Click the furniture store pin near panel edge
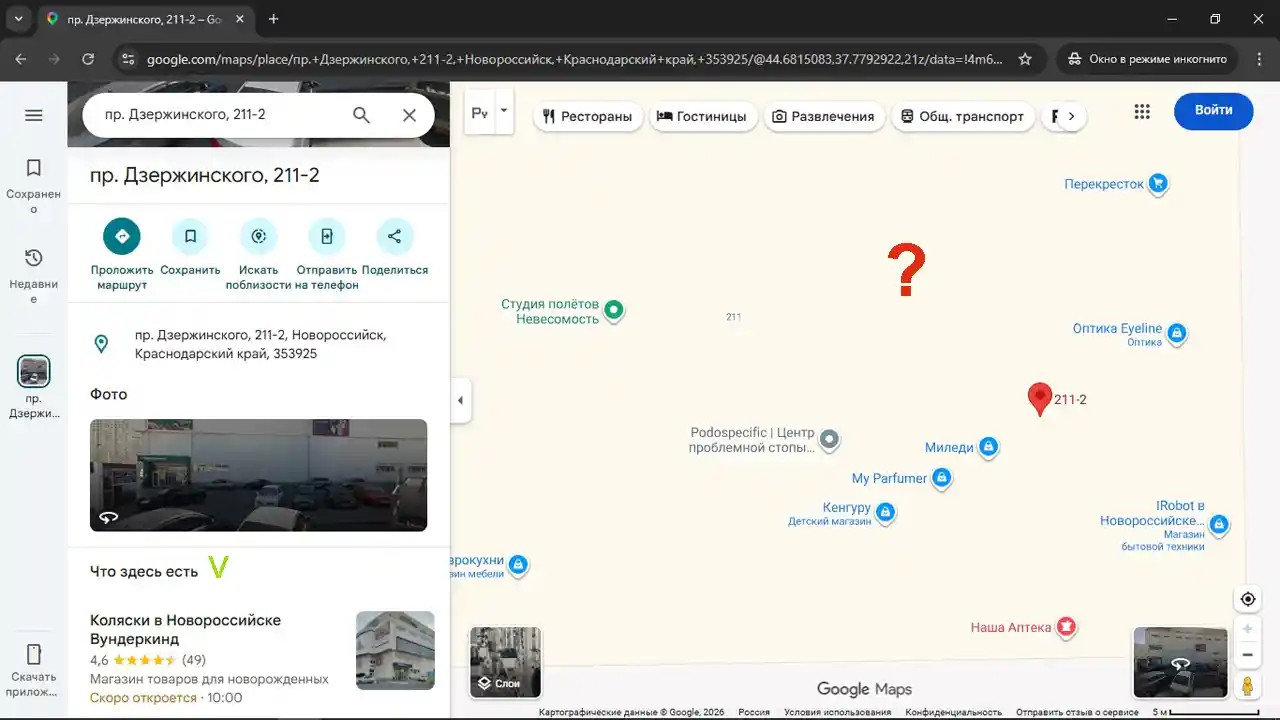Viewport: 1280px width, 720px height. (x=518, y=565)
